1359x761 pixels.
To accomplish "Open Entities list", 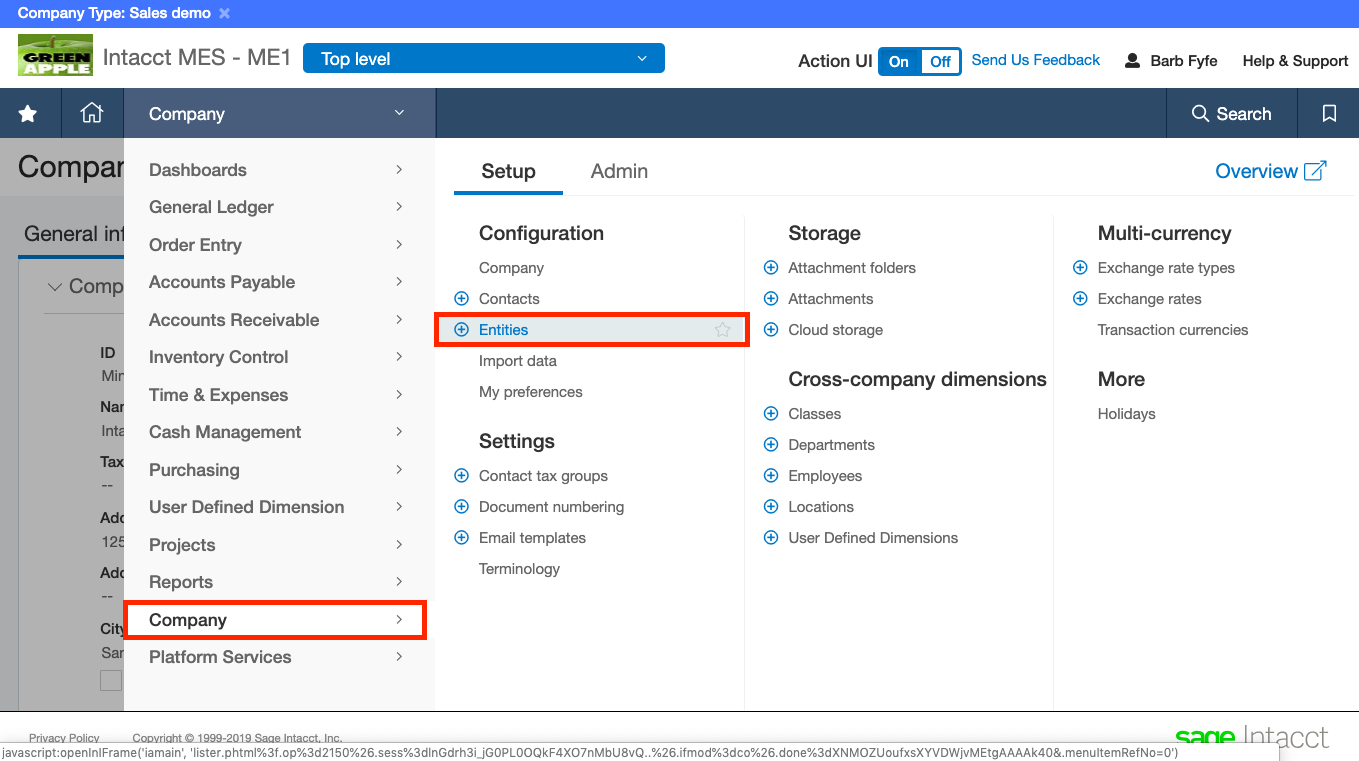I will (503, 330).
